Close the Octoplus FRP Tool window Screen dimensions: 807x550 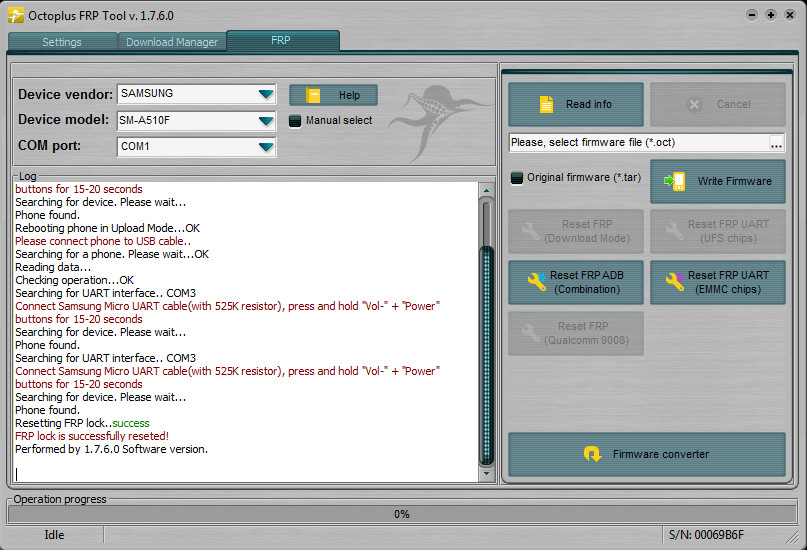[790, 15]
